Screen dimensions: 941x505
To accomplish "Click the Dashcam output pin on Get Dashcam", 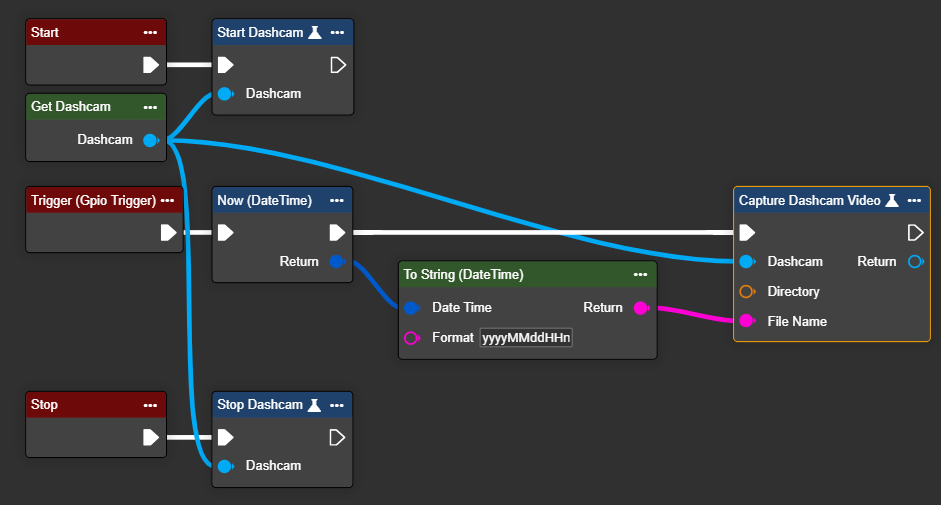I will point(150,140).
